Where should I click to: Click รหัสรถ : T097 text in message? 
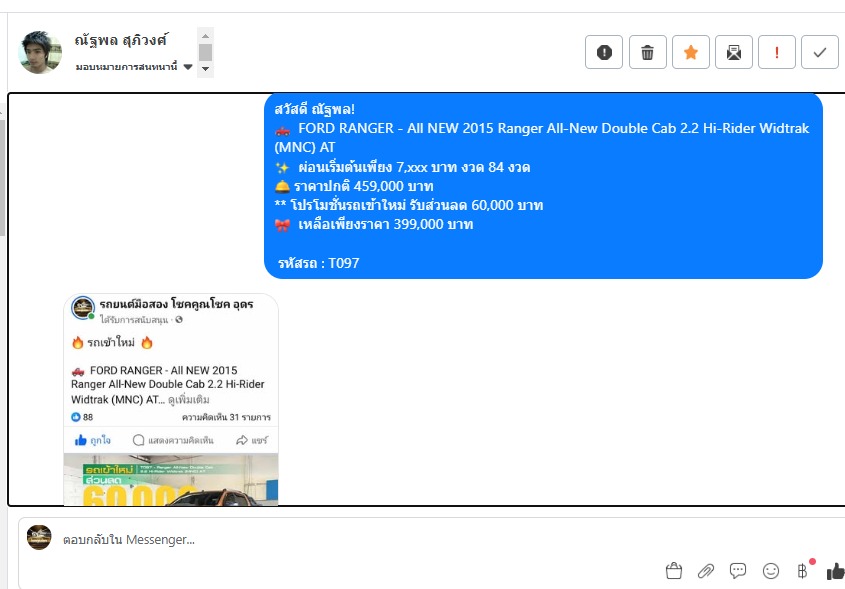click(318, 263)
